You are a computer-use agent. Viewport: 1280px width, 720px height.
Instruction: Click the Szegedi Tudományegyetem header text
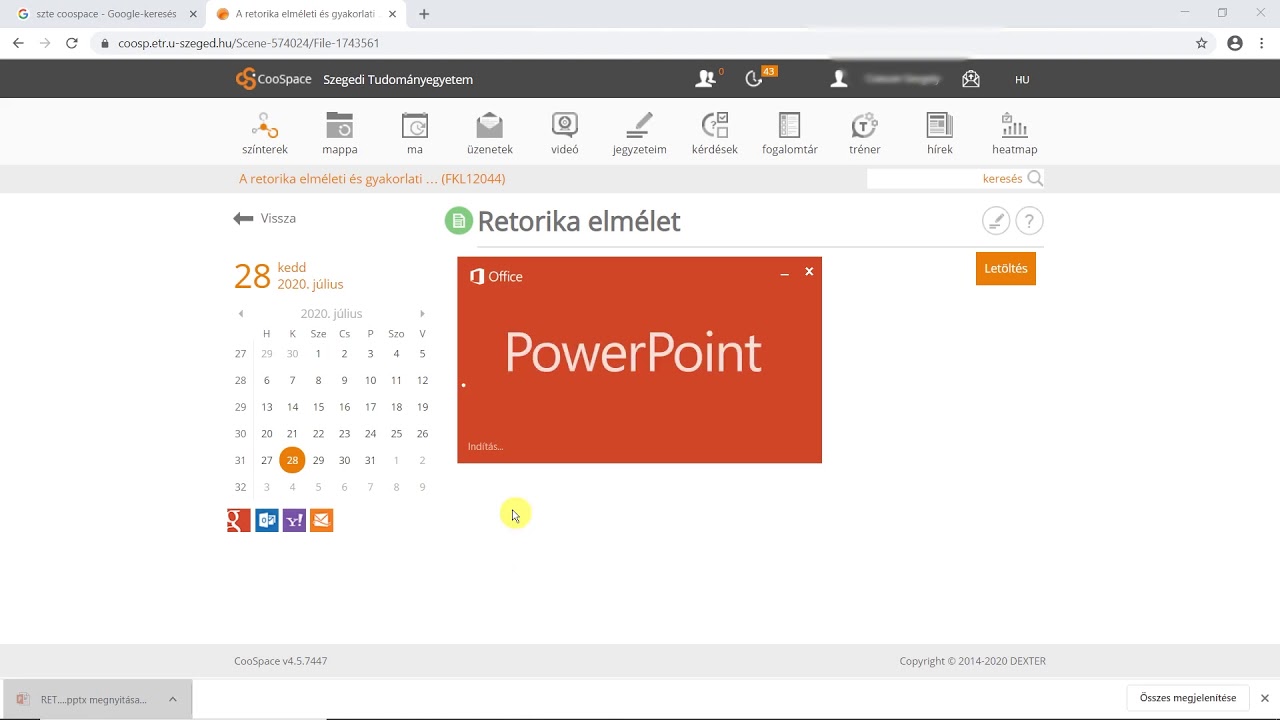click(x=398, y=80)
